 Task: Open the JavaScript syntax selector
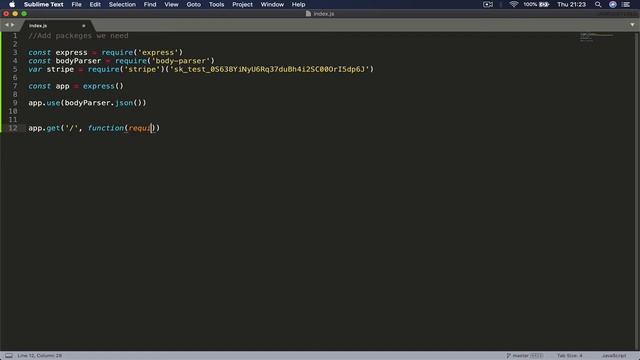(614, 356)
